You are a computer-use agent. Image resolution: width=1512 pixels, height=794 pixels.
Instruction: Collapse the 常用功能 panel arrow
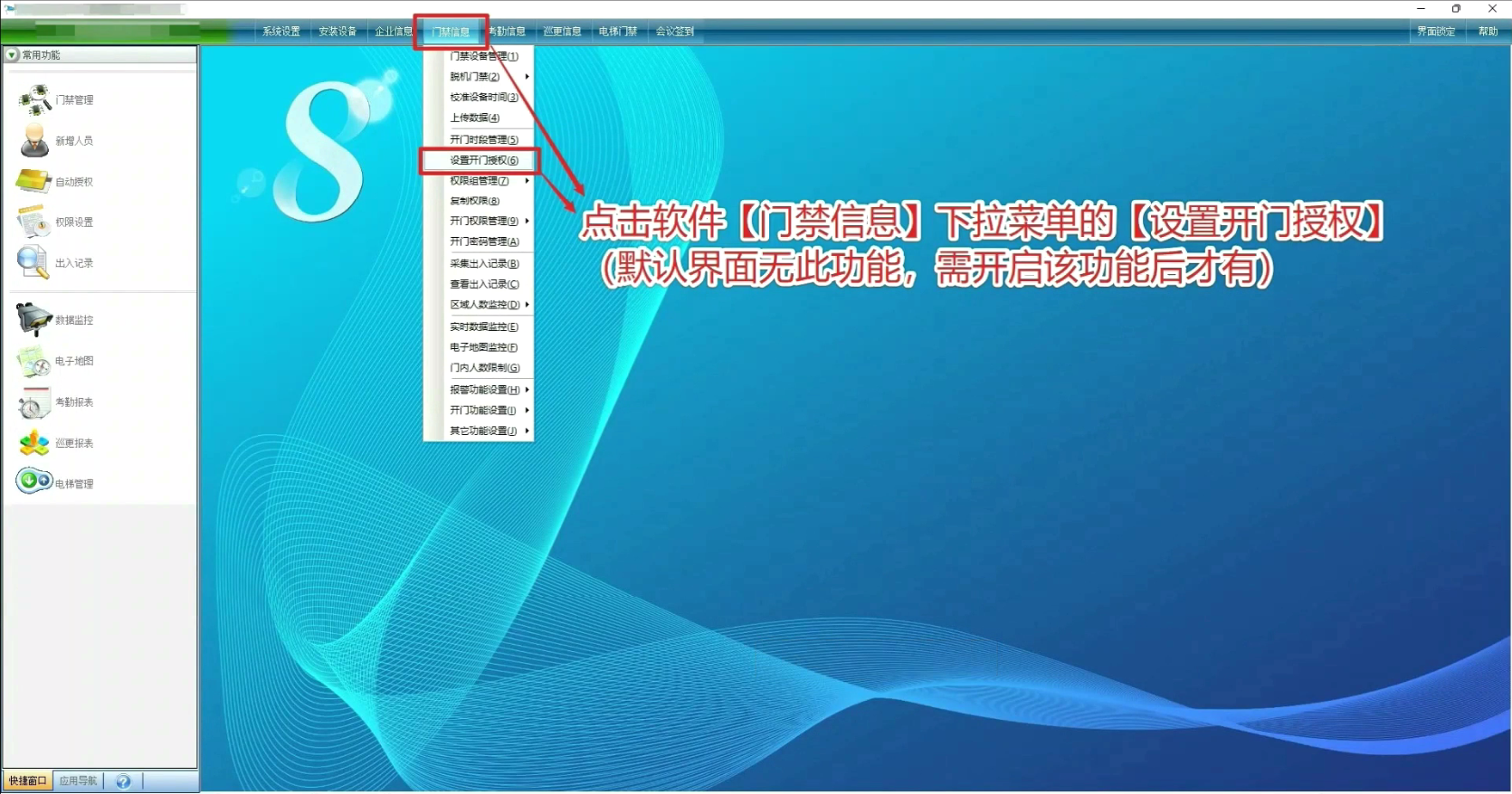click(12, 55)
